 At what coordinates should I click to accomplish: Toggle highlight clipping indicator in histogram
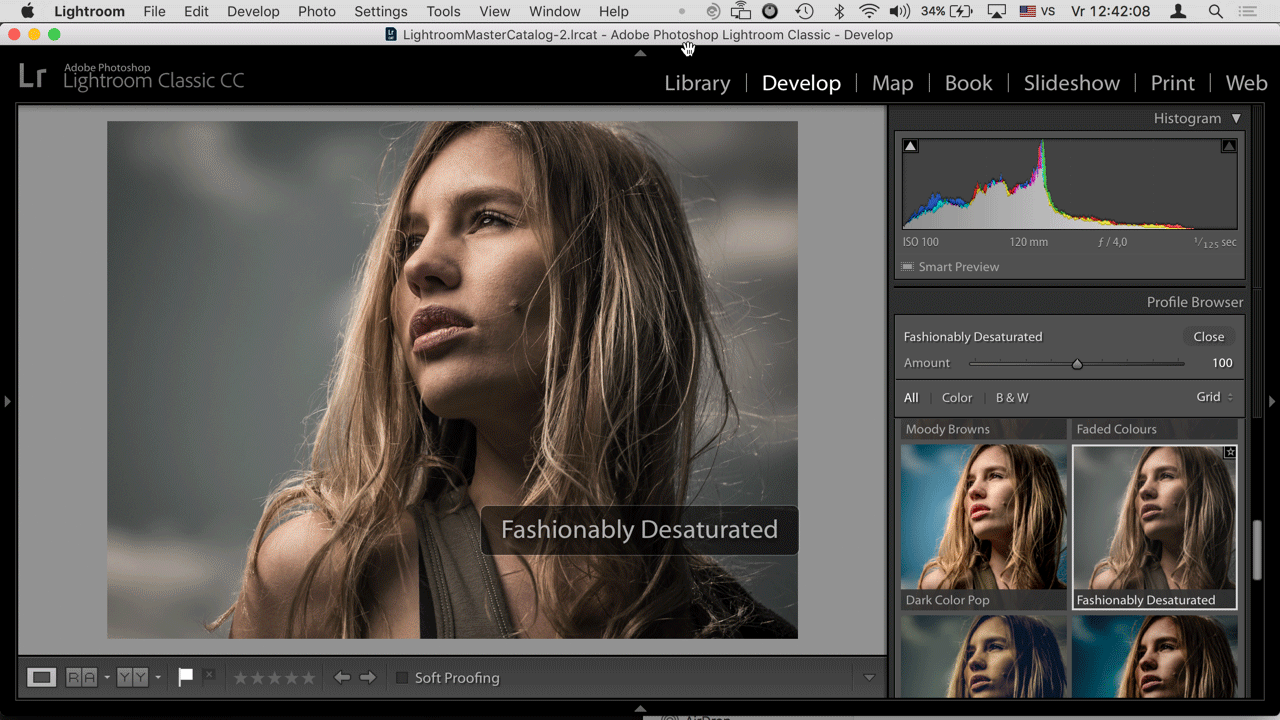pyautogui.click(x=1229, y=146)
